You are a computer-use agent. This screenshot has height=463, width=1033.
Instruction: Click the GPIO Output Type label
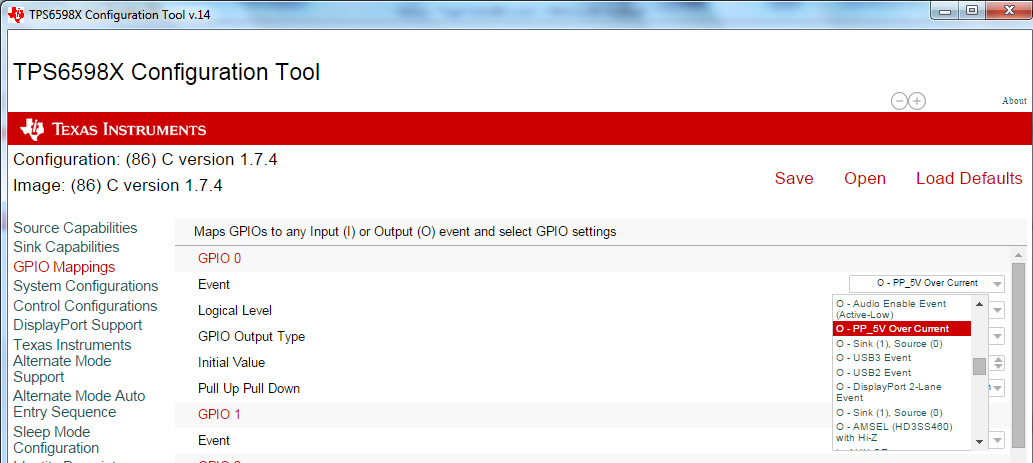[252, 337]
